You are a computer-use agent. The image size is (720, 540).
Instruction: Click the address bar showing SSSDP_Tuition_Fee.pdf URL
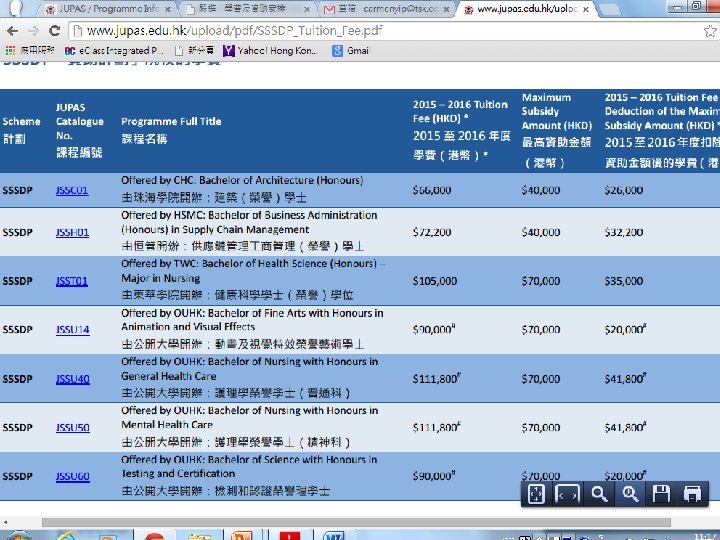[x=386, y=31]
